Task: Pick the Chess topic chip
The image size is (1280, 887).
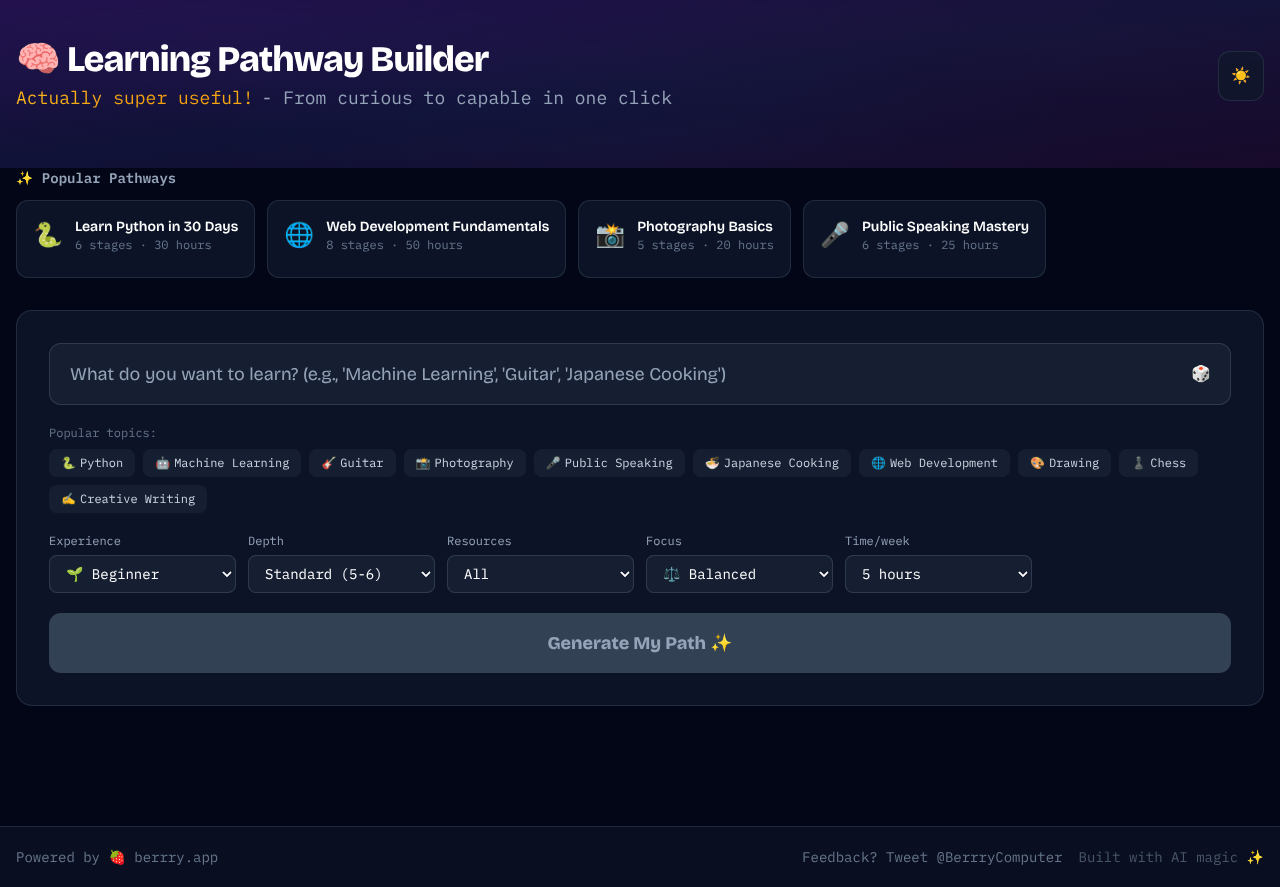Action: click(1158, 463)
